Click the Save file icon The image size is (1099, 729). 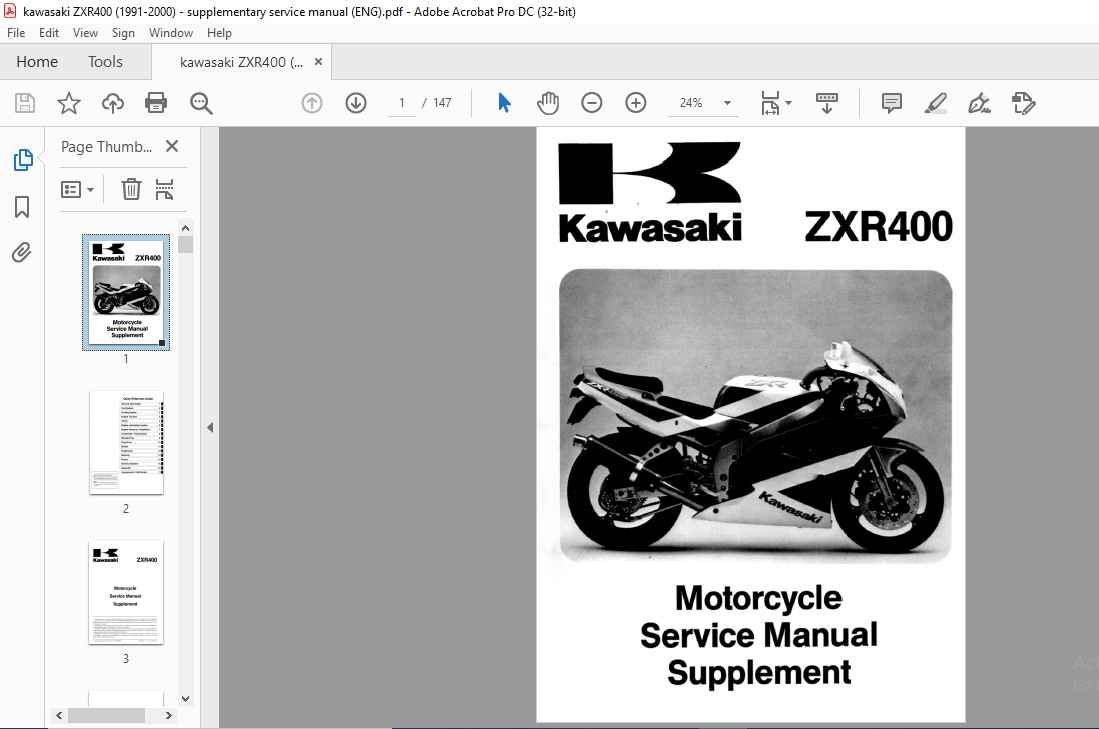pos(25,103)
